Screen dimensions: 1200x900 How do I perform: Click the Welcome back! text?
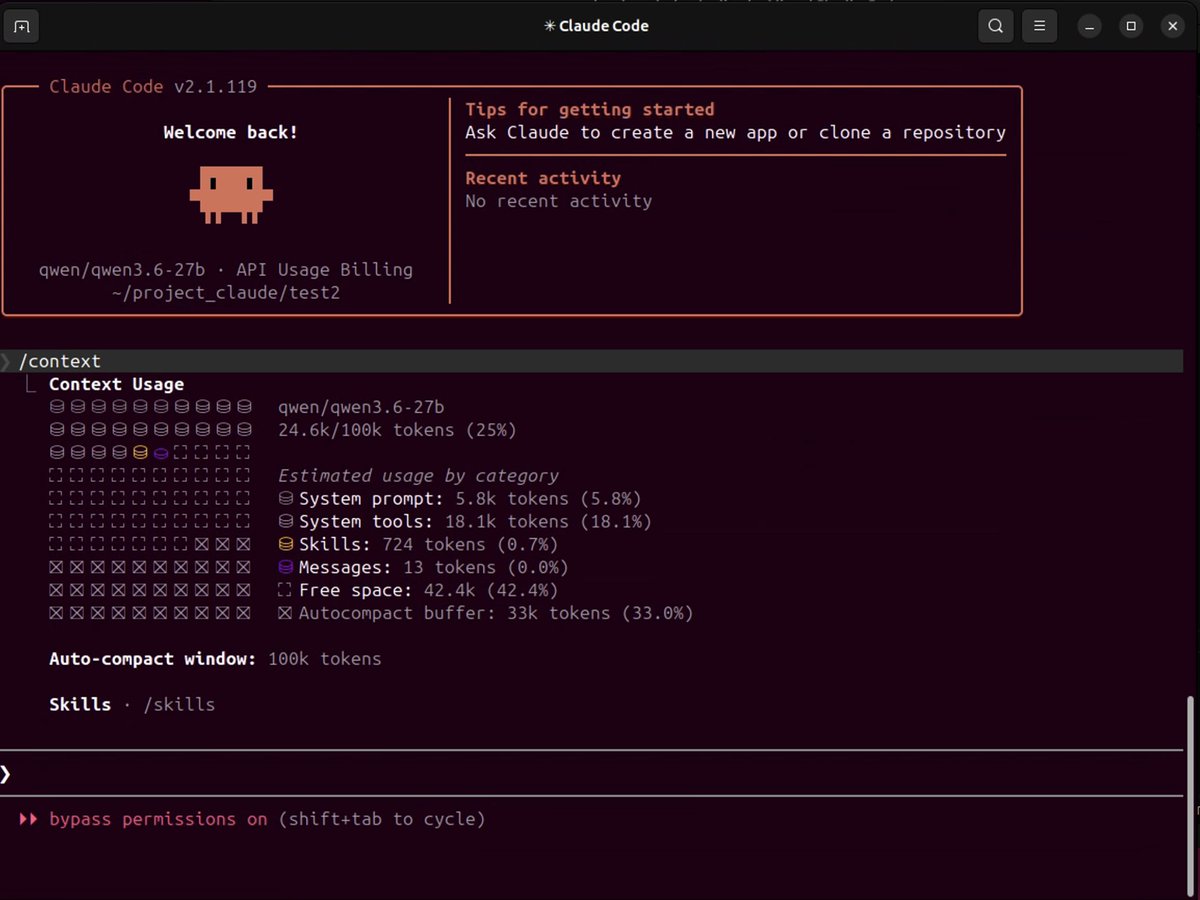pyautogui.click(x=231, y=132)
